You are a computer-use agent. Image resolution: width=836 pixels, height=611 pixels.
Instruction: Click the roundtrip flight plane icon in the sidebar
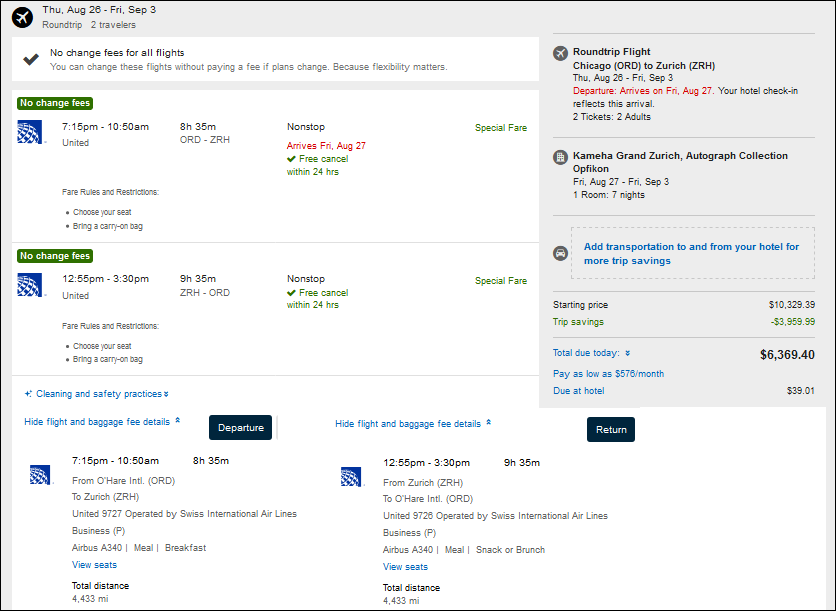(x=560, y=53)
